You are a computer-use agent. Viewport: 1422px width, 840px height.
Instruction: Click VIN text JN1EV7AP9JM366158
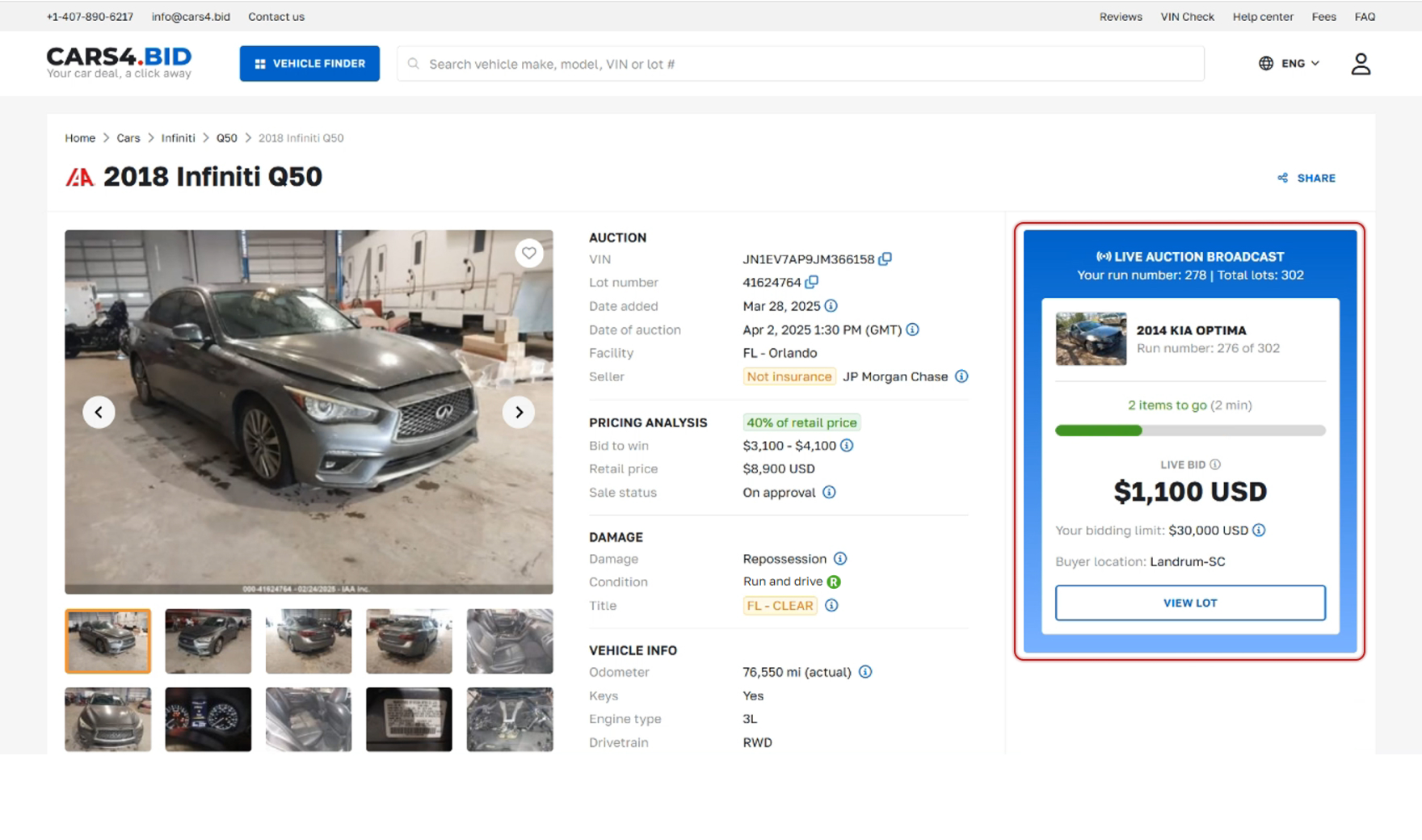click(808, 259)
